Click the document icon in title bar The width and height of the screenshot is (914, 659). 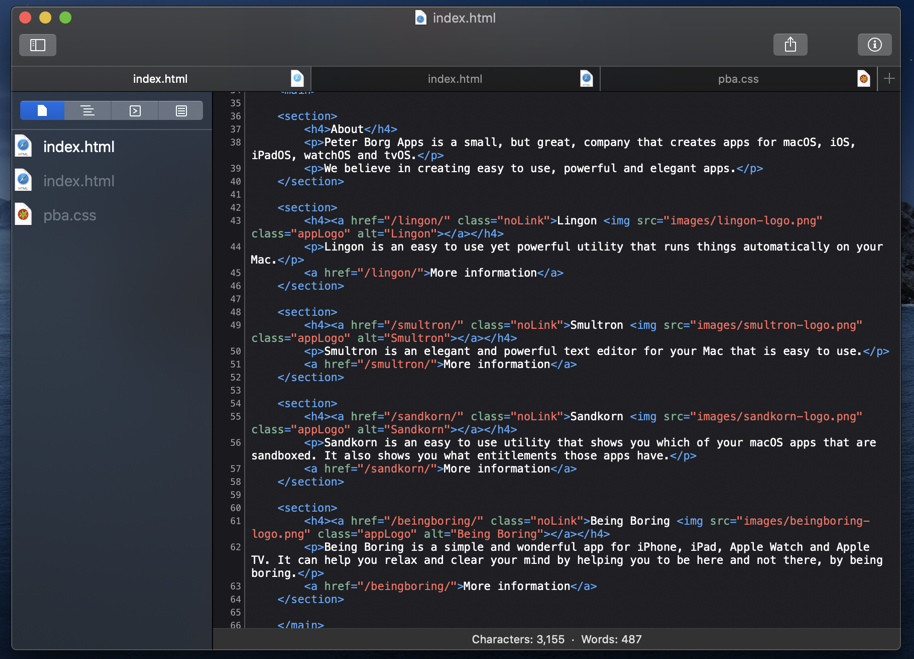click(x=420, y=18)
